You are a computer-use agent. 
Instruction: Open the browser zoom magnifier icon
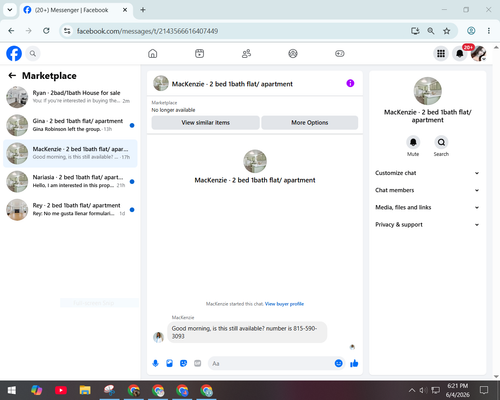point(431,31)
